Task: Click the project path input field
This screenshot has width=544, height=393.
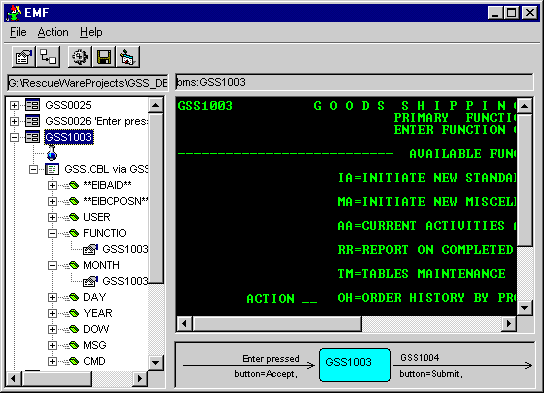Action: pyautogui.click(x=88, y=83)
